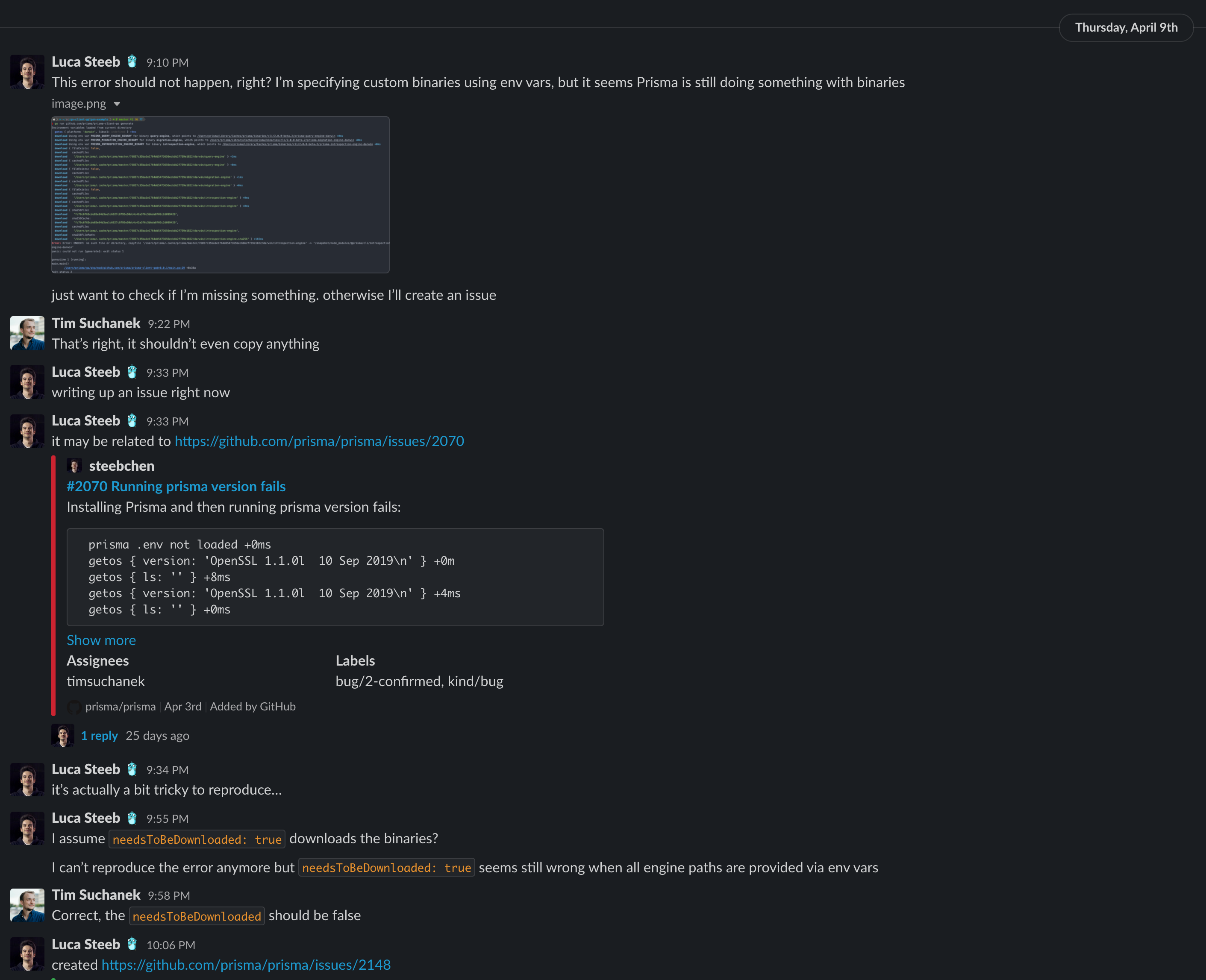Viewport: 1206px width, 980px height.
Task: Click the ghost status emoji beside Luca Steeb
Action: (x=132, y=62)
